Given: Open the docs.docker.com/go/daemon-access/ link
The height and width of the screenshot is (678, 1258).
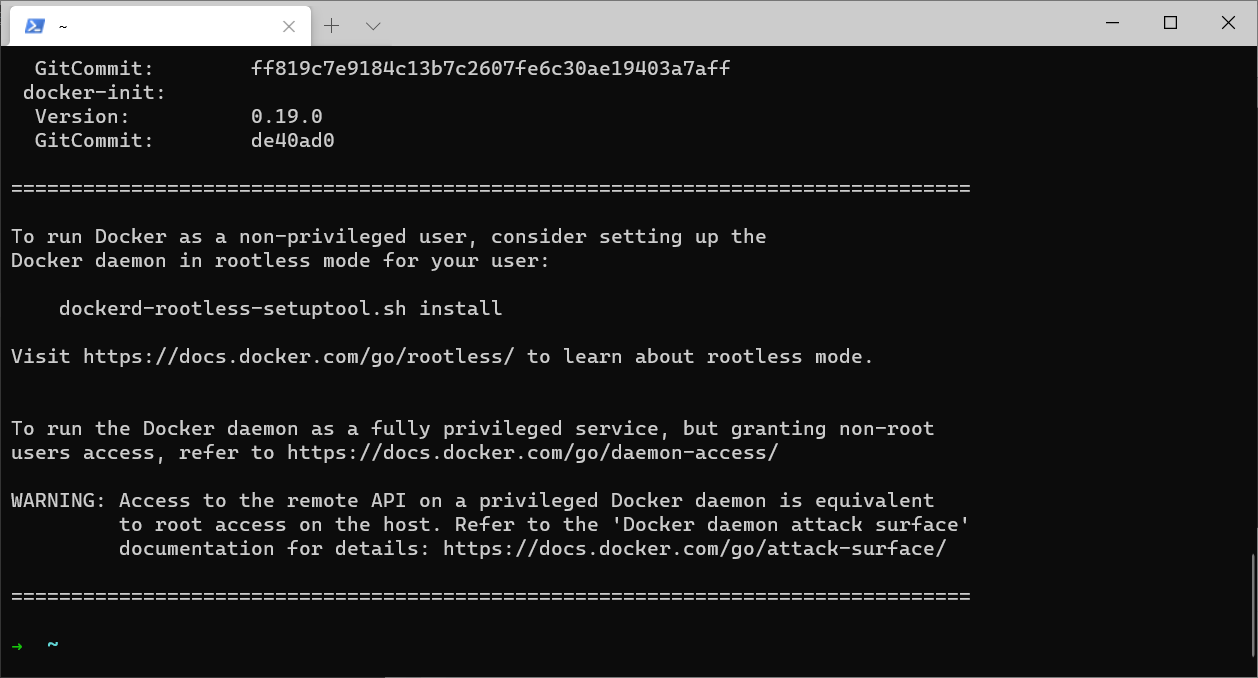Looking at the screenshot, I should [532, 452].
